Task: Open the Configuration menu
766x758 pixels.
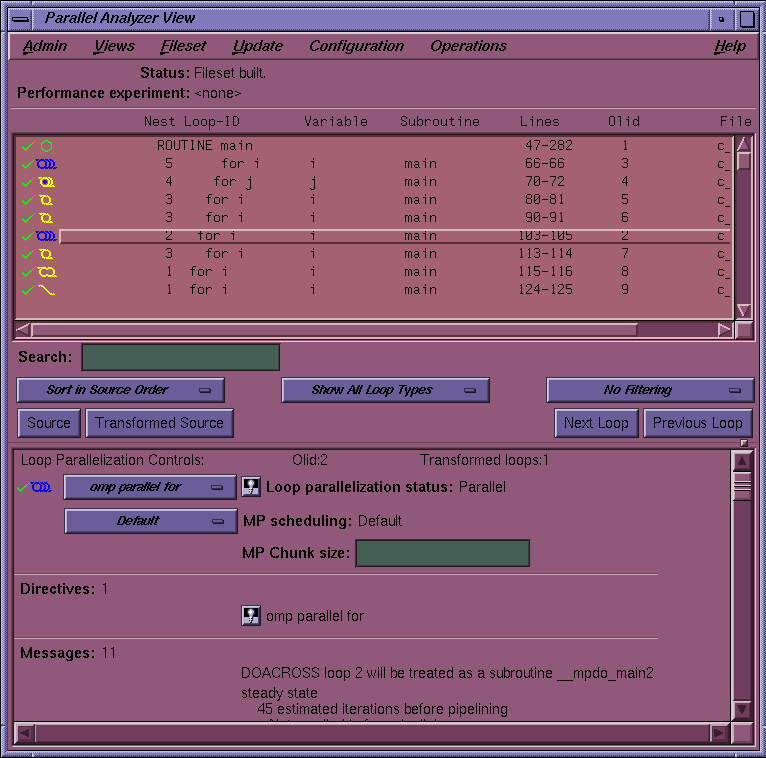Action: [357, 46]
